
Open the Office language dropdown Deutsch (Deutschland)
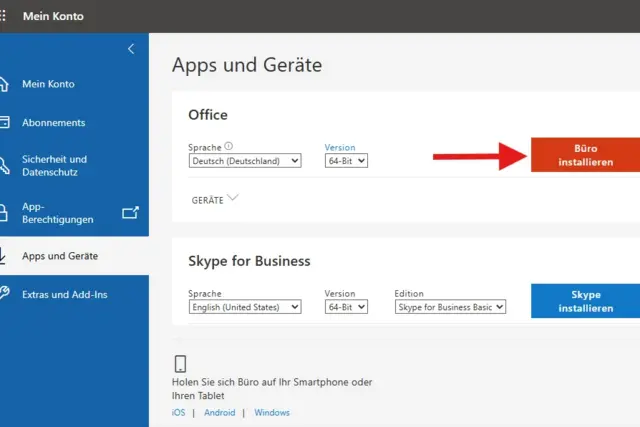click(245, 160)
